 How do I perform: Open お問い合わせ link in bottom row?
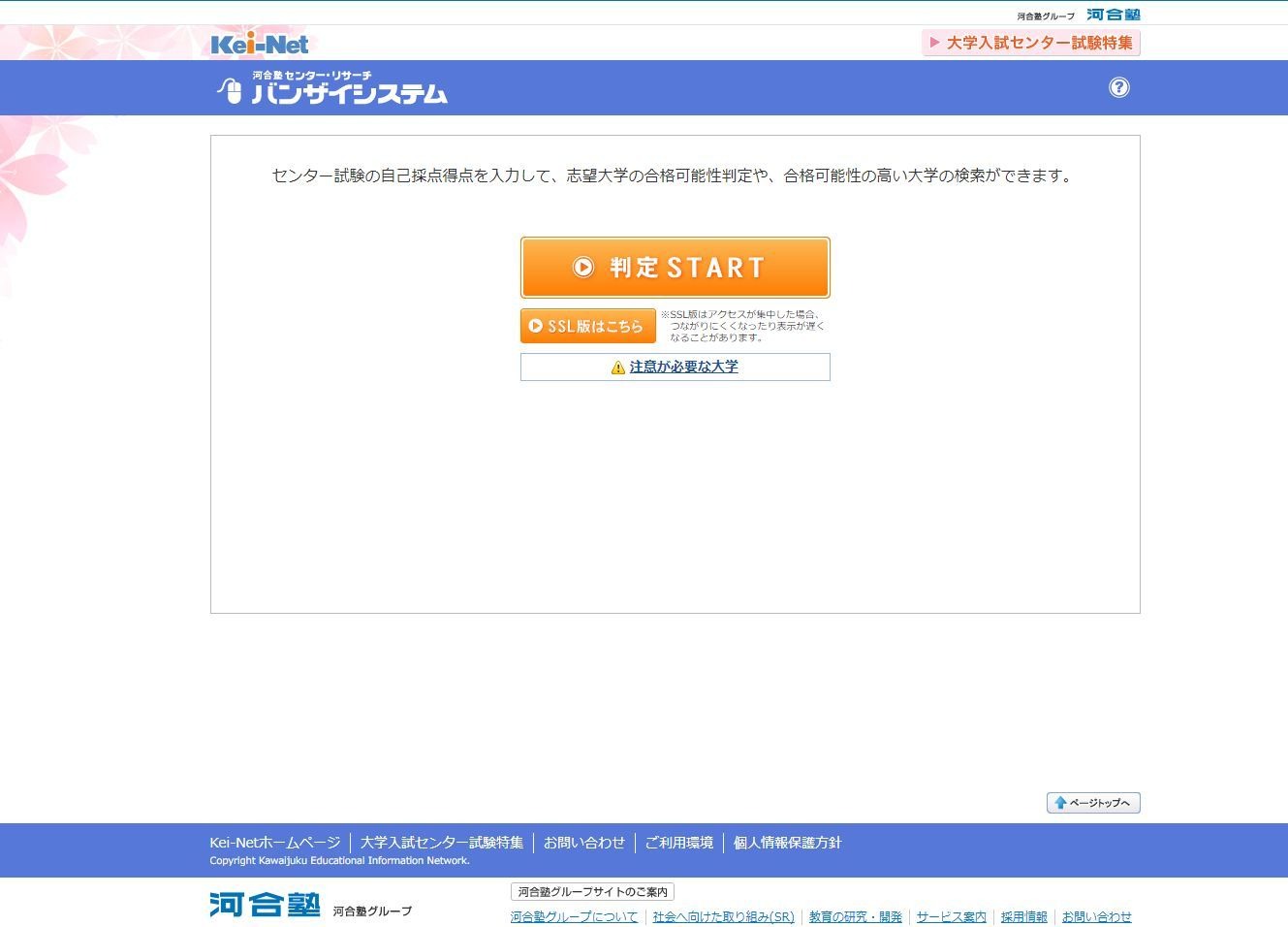point(1097,916)
